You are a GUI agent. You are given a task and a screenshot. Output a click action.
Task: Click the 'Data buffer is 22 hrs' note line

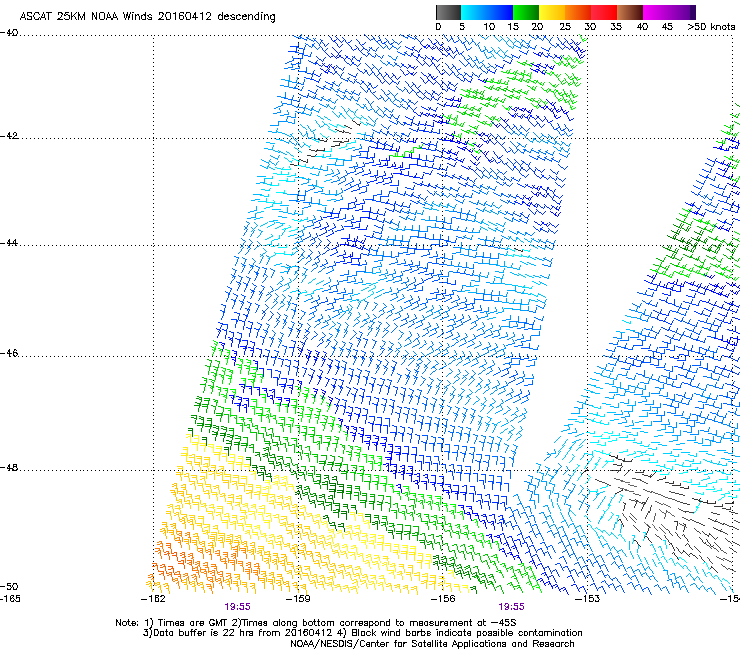362,633
